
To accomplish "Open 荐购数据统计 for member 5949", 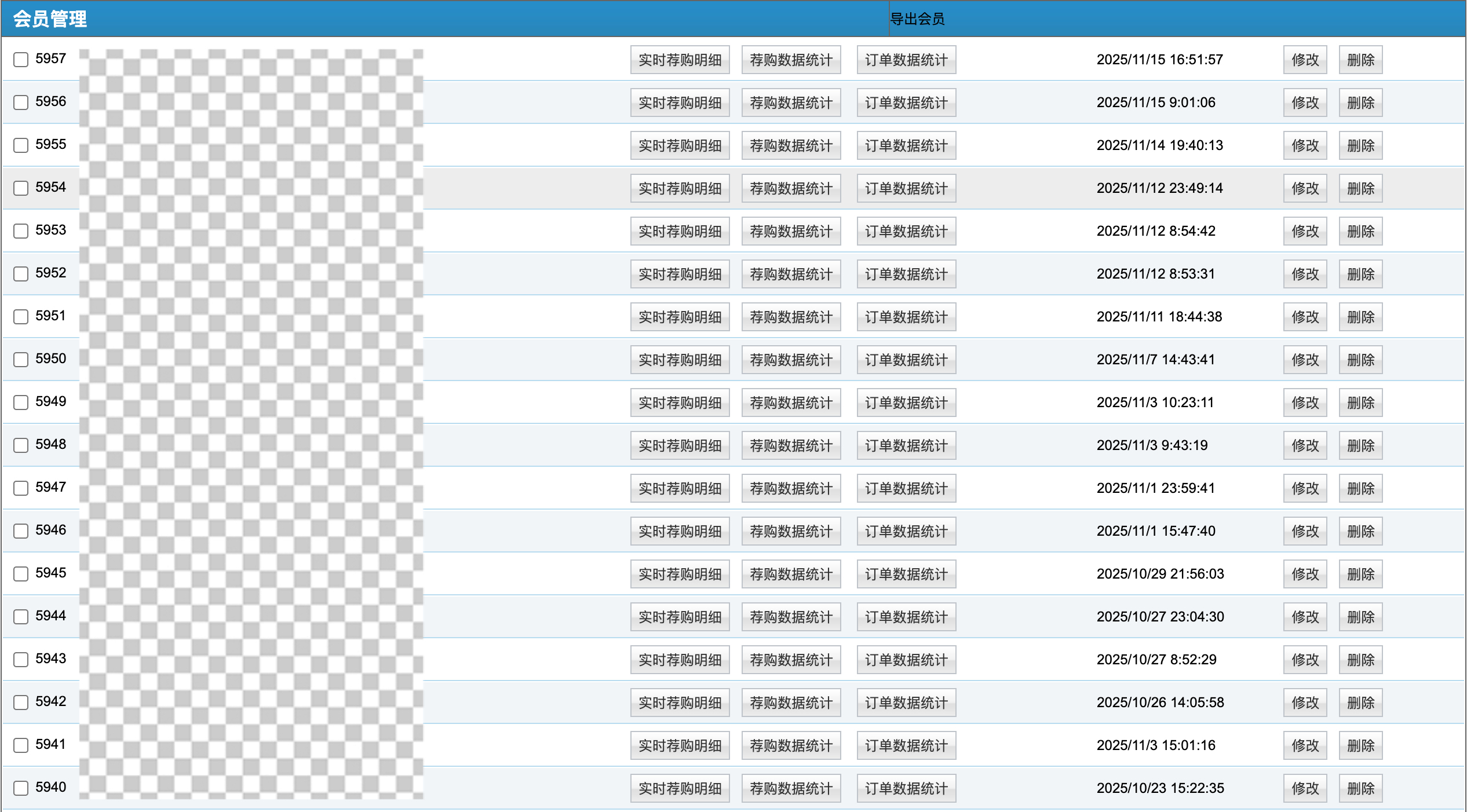I will point(791,403).
